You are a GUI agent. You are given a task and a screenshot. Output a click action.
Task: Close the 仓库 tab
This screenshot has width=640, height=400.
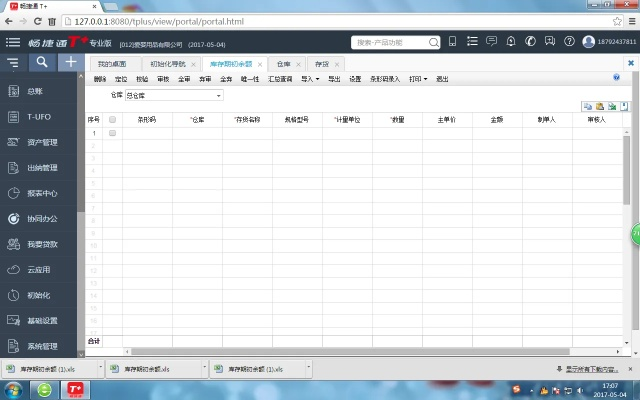point(298,64)
